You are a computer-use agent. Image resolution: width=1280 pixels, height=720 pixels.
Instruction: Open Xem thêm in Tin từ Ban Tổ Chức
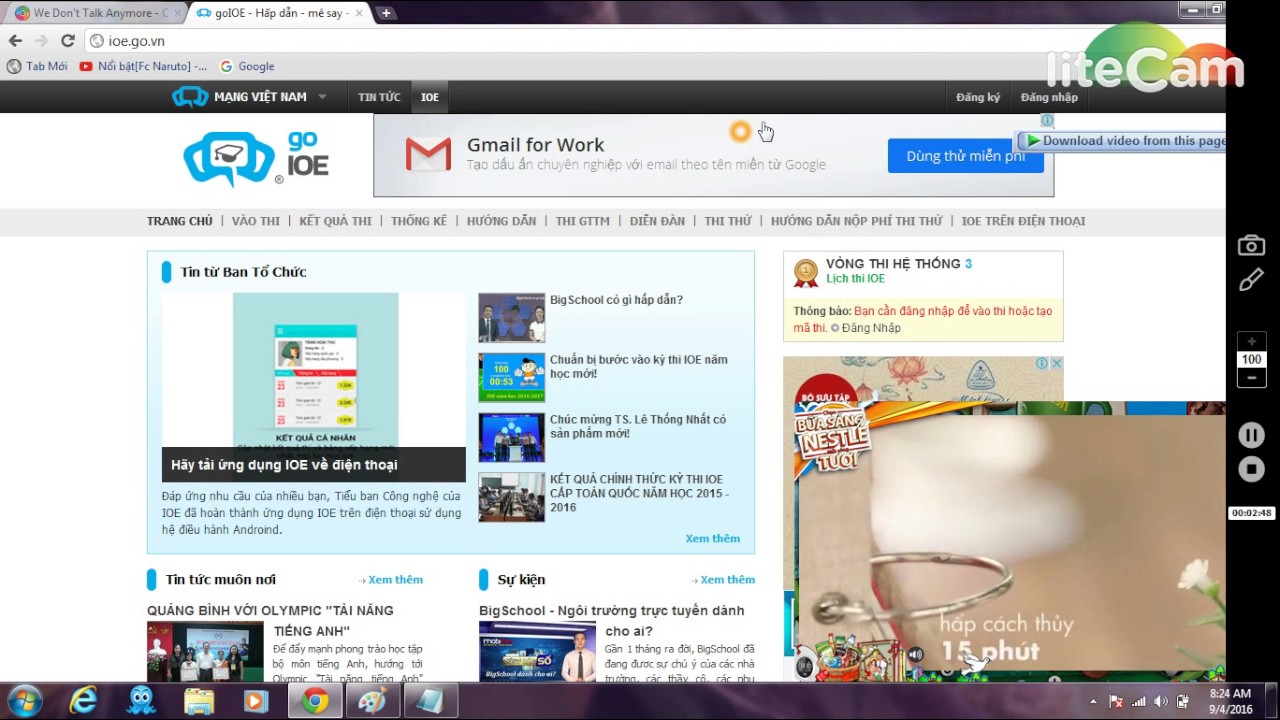(712, 538)
